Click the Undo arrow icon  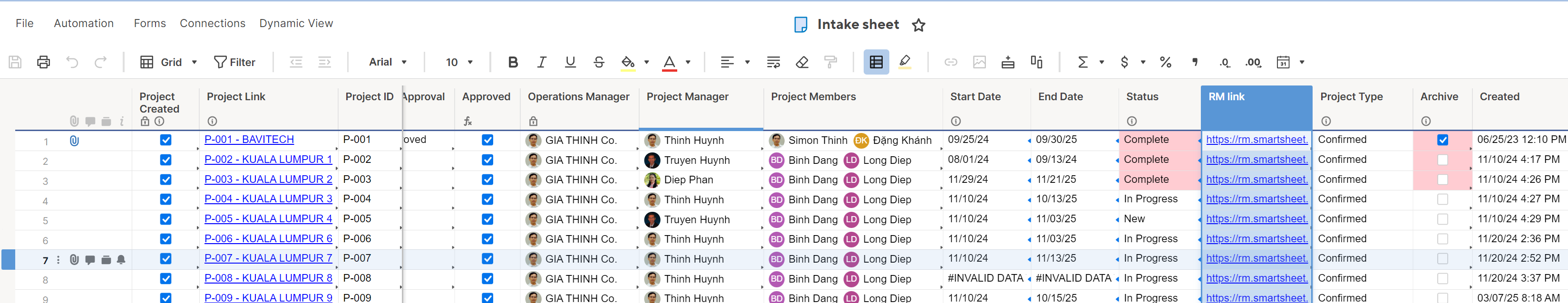coord(72,62)
